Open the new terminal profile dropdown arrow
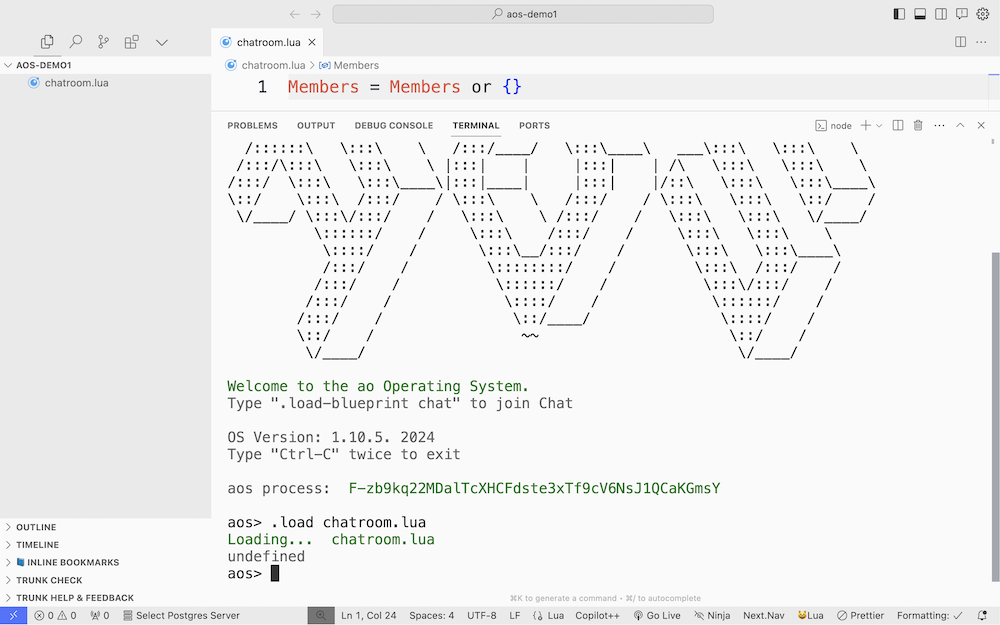The width and height of the screenshot is (1000, 625). (x=879, y=125)
